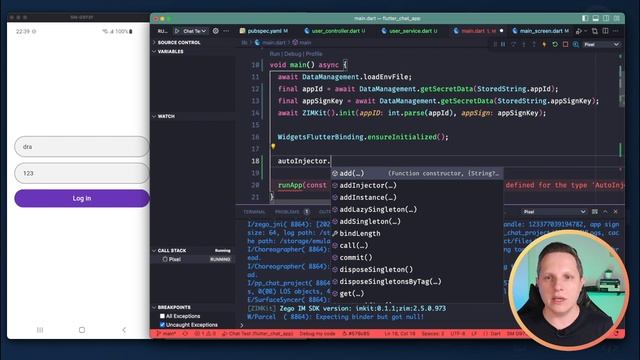This screenshot has width=640, height=360.
Task: Select the main.dart editor tab
Action: tap(479, 31)
